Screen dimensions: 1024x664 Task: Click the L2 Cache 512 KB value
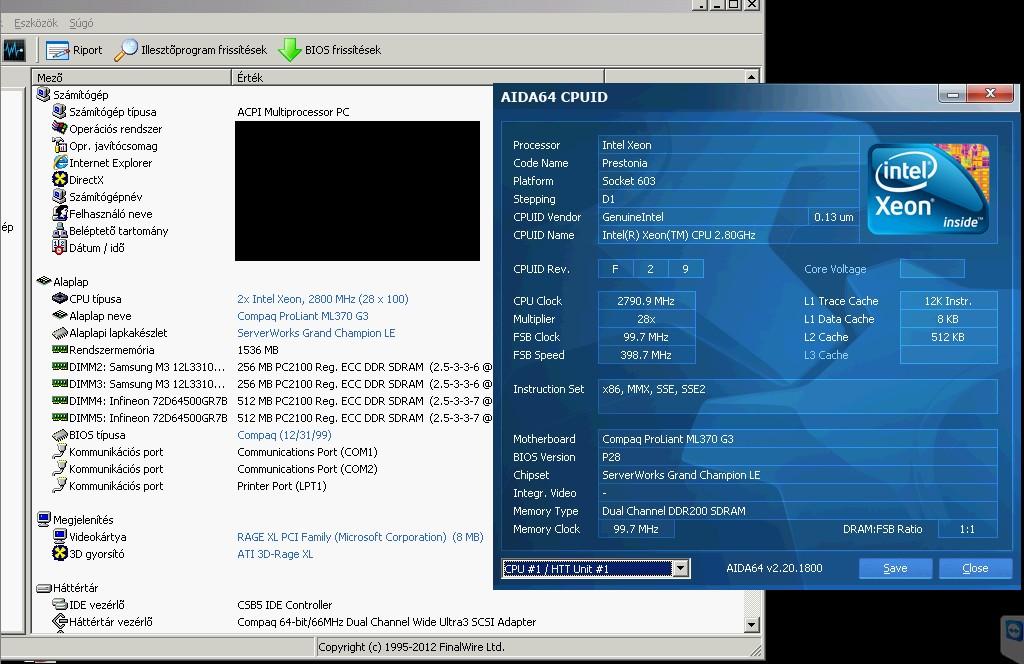tap(948, 337)
